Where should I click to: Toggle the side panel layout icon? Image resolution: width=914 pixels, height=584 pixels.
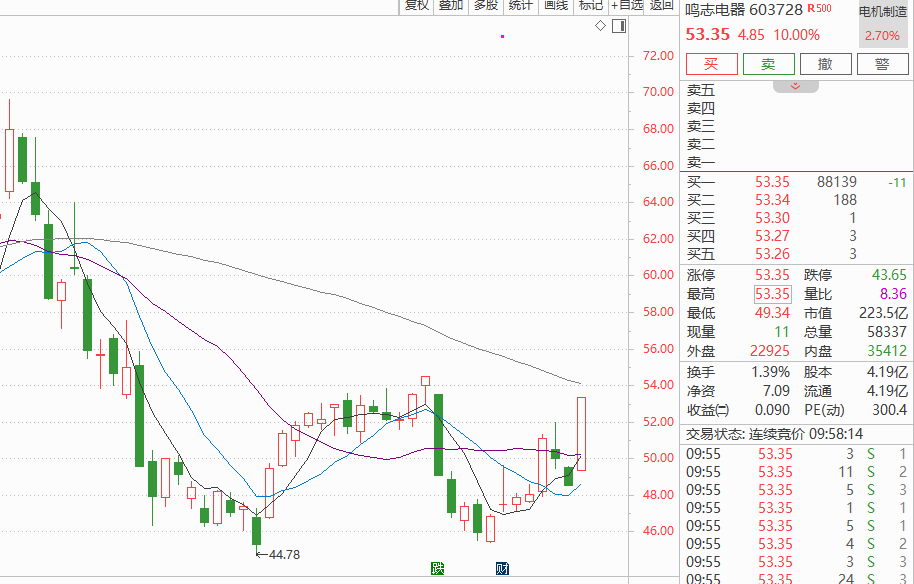(619, 26)
